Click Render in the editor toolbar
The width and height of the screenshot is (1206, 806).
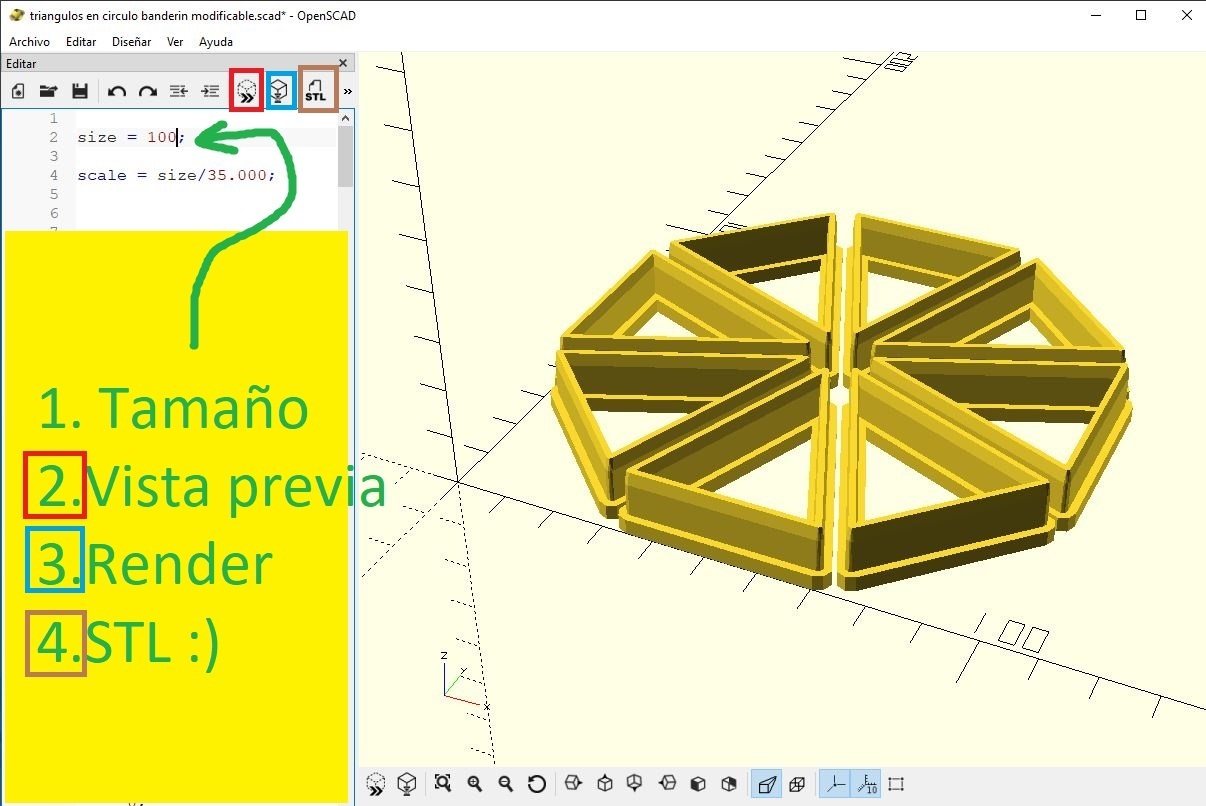[280, 92]
